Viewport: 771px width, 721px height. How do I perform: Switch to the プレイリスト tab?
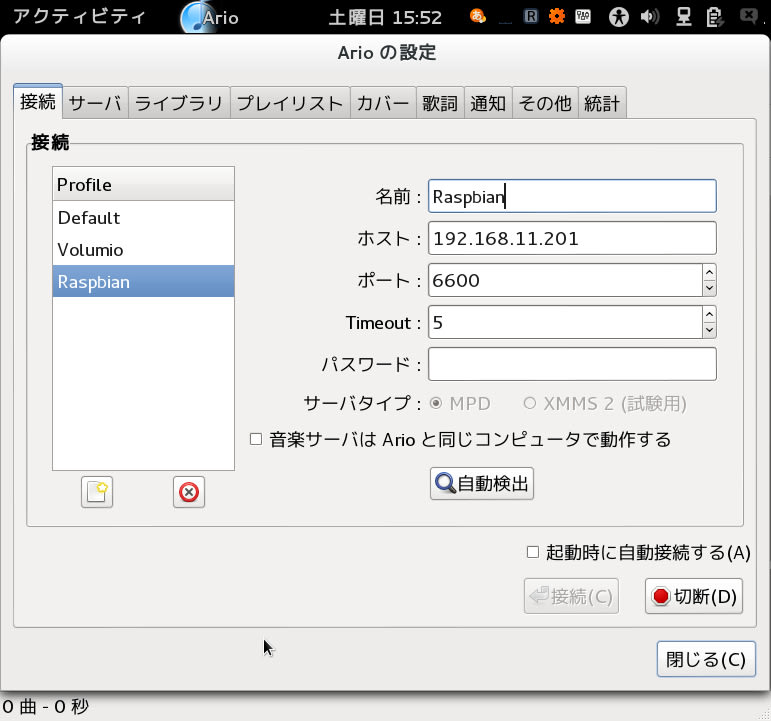coord(290,103)
